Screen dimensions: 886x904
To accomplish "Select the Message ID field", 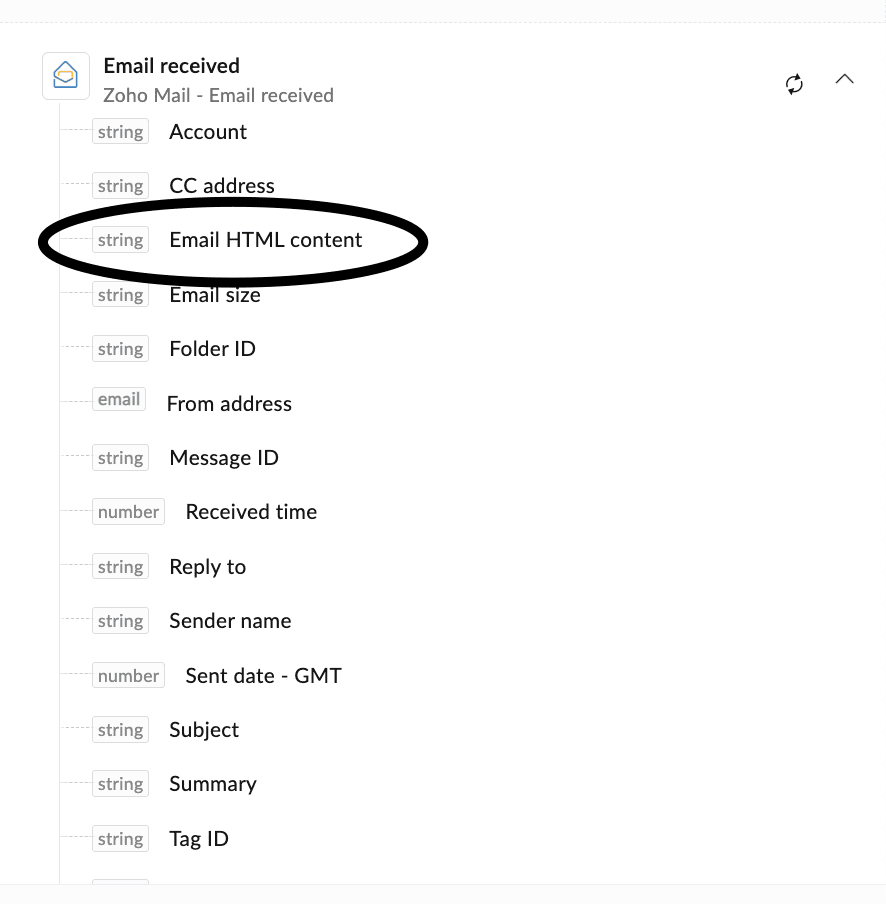I will 224,458.
